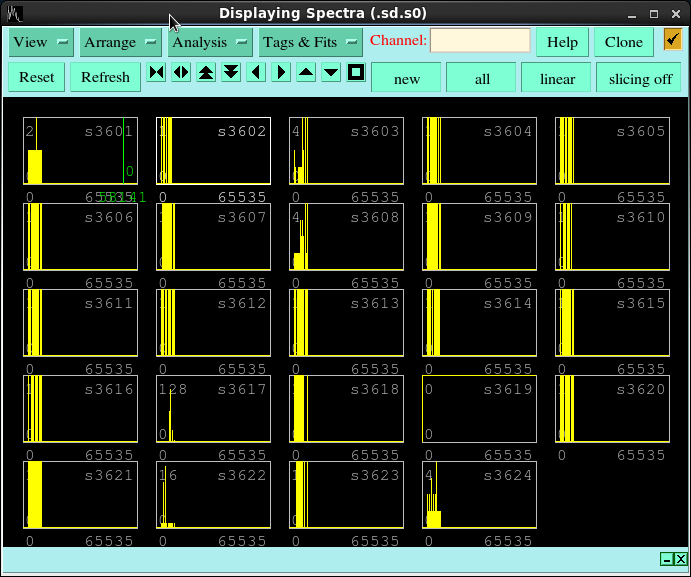The image size is (691, 577).
Task: Click the right arrow pan icon
Action: [281, 72]
